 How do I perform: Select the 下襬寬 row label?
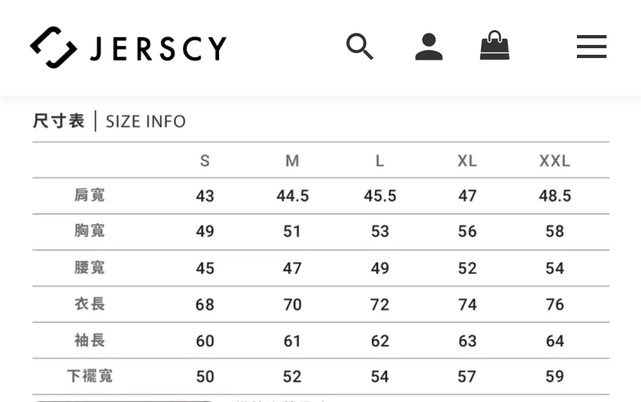[x=89, y=376]
